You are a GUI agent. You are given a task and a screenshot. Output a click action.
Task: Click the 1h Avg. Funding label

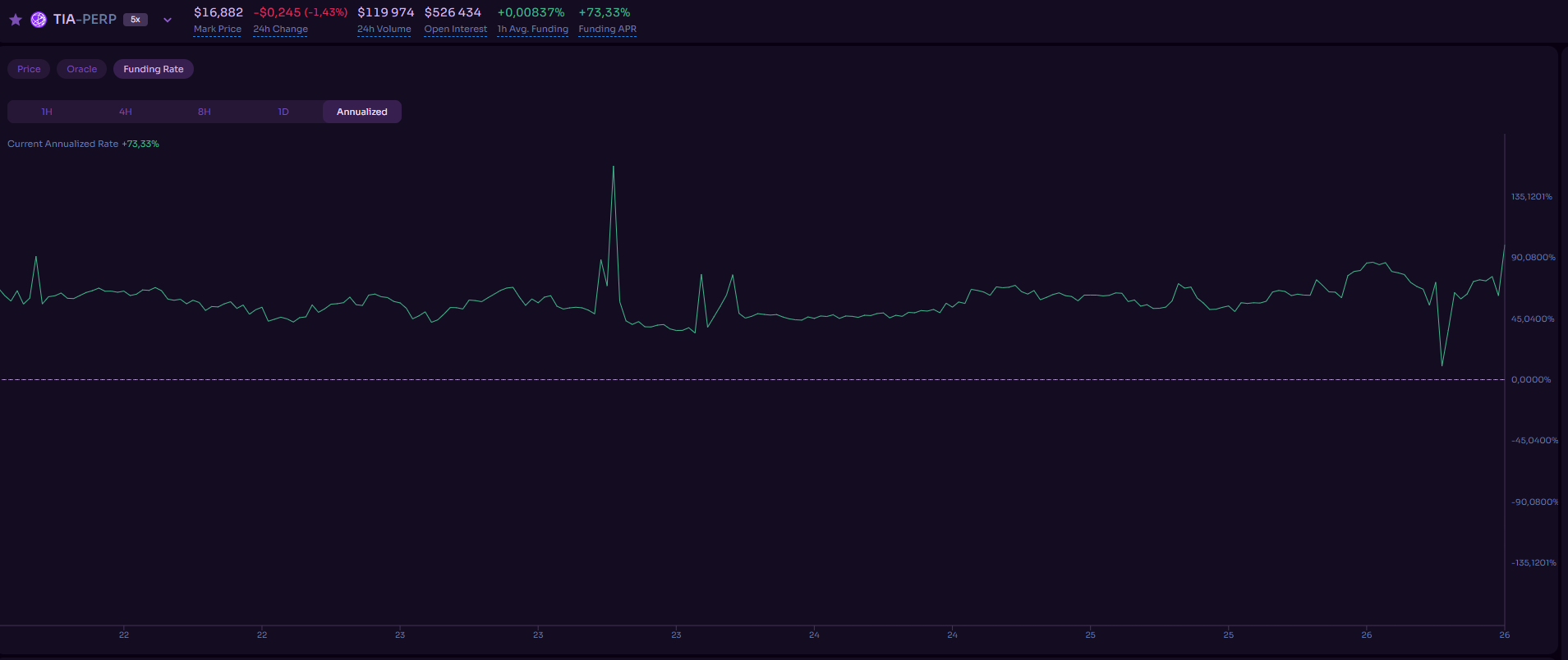tap(532, 30)
